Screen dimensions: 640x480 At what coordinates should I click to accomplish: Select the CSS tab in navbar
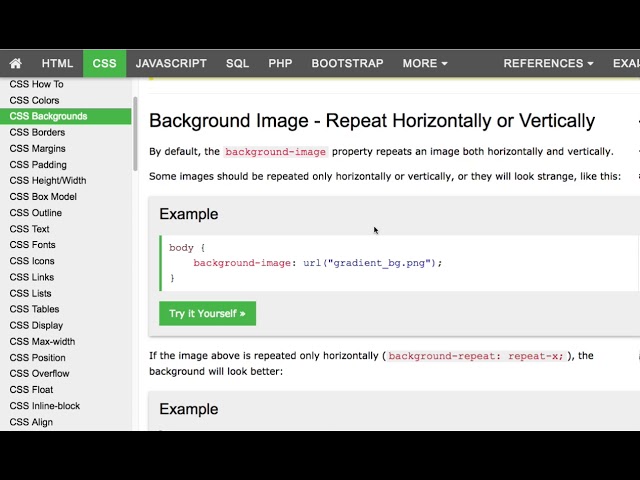[x=104, y=63]
